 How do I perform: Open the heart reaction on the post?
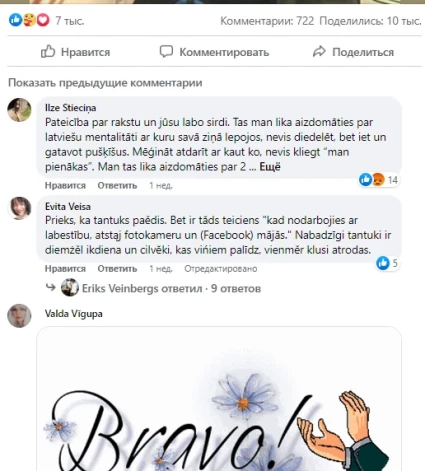[43, 20]
